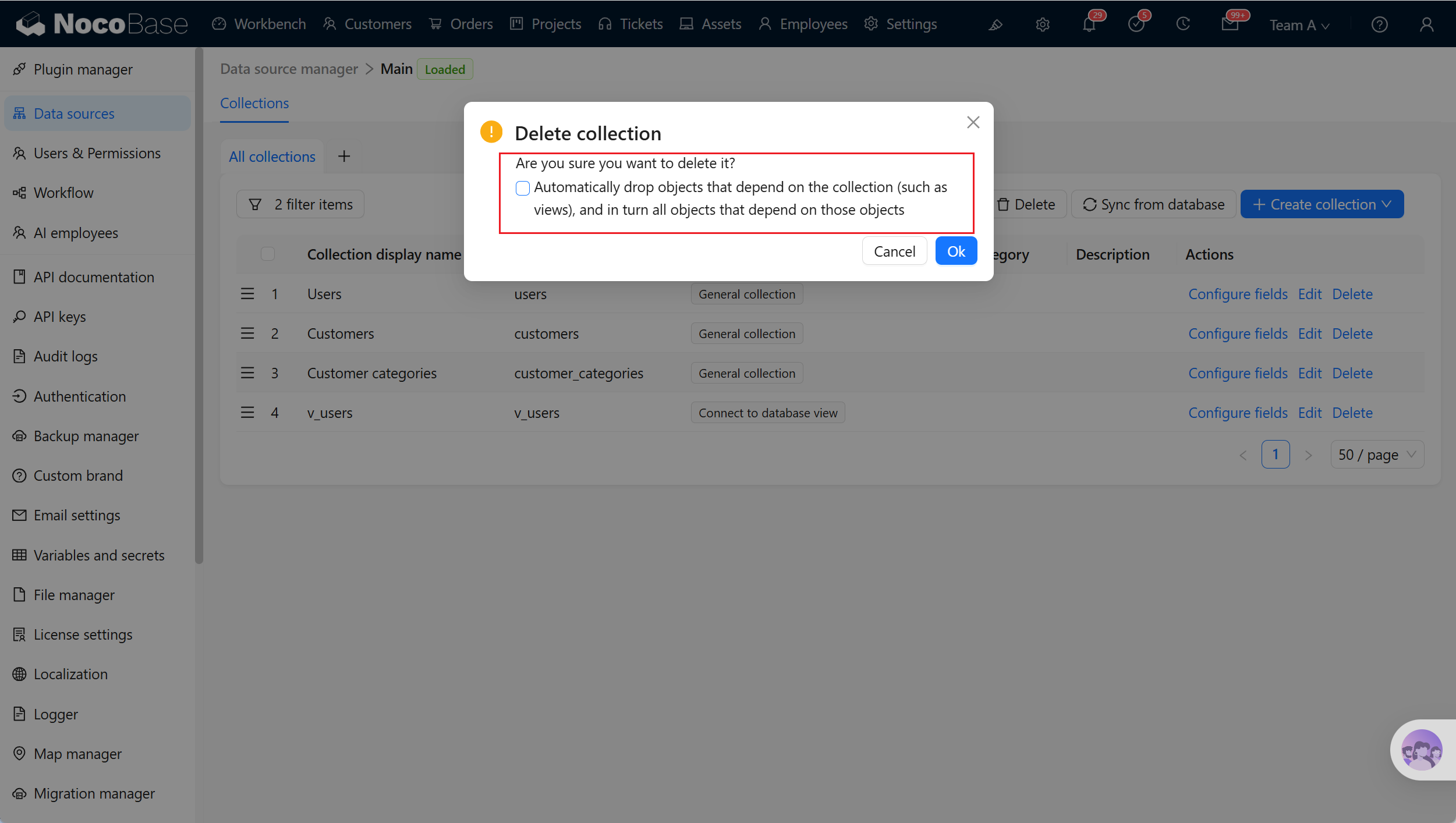Select the All collections tab
The height and width of the screenshot is (823, 1456).
pos(272,157)
